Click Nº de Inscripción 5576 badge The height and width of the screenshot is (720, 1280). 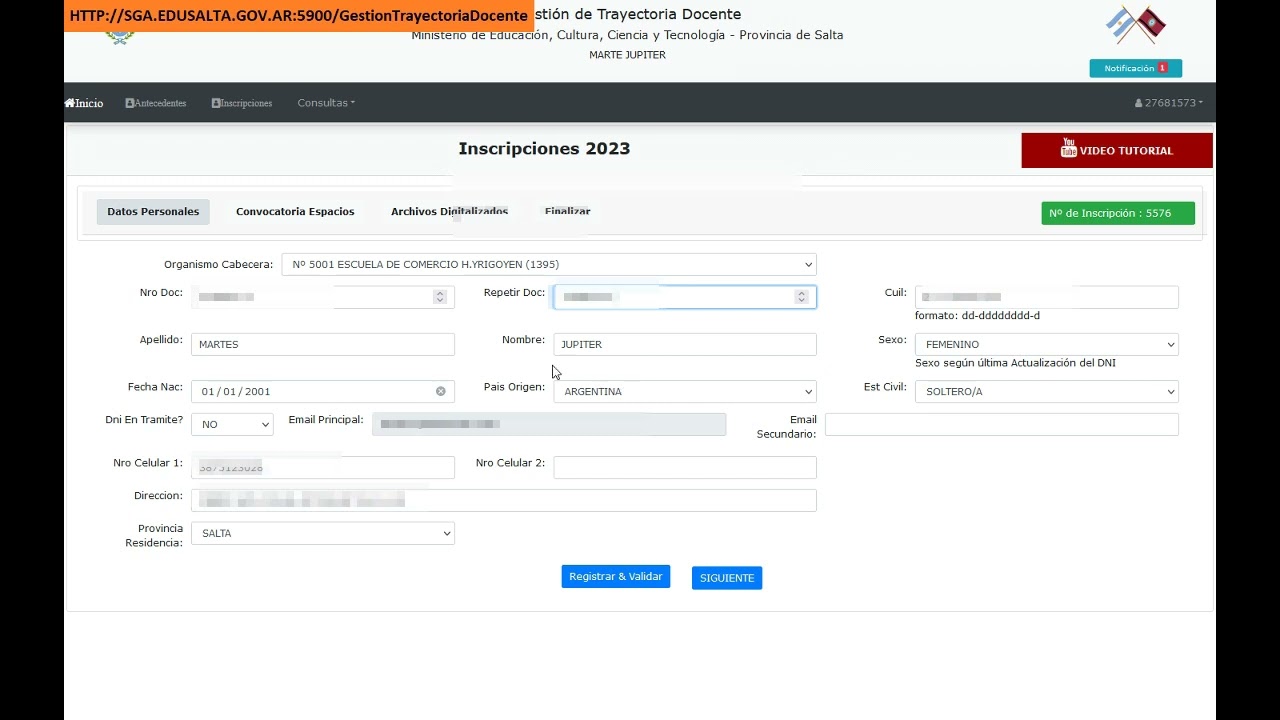pyautogui.click(x=1118, y=213)
